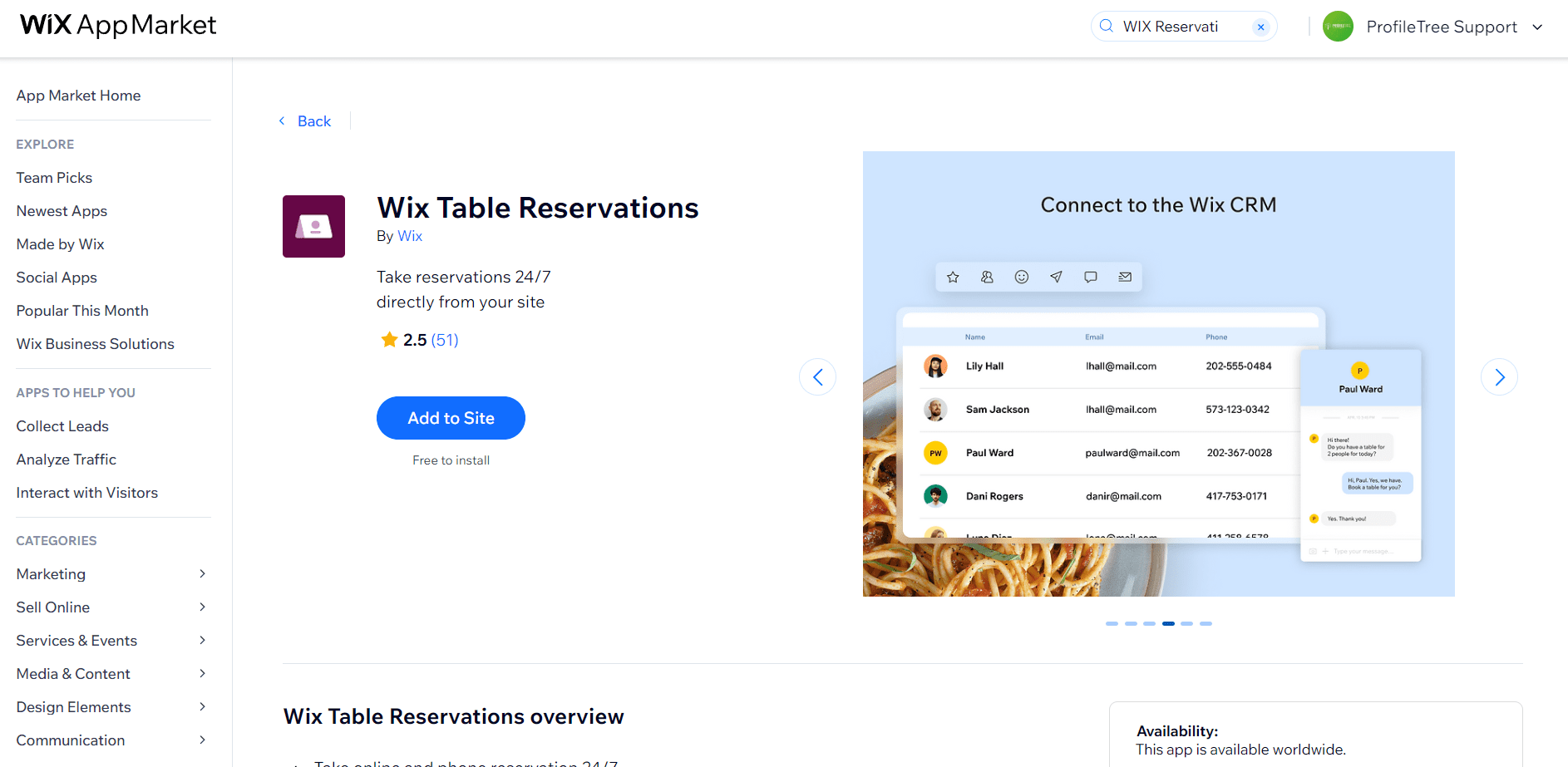This screenshot has height=767, width=1568.
Task: Expand the Marketing category chevron
Action: (x=202, y=573)
